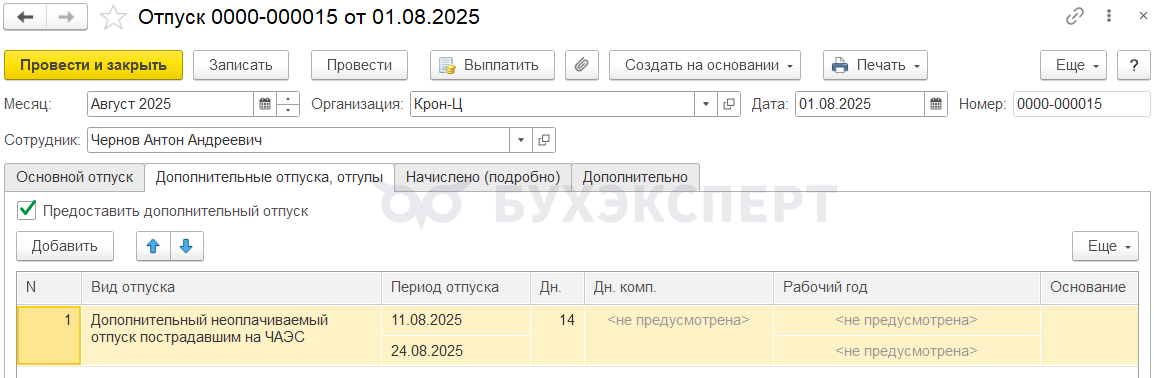The height and width of the screenshot is (378, 1154).
Task: Expand Создать на основании menu
Action: [705, 65]
